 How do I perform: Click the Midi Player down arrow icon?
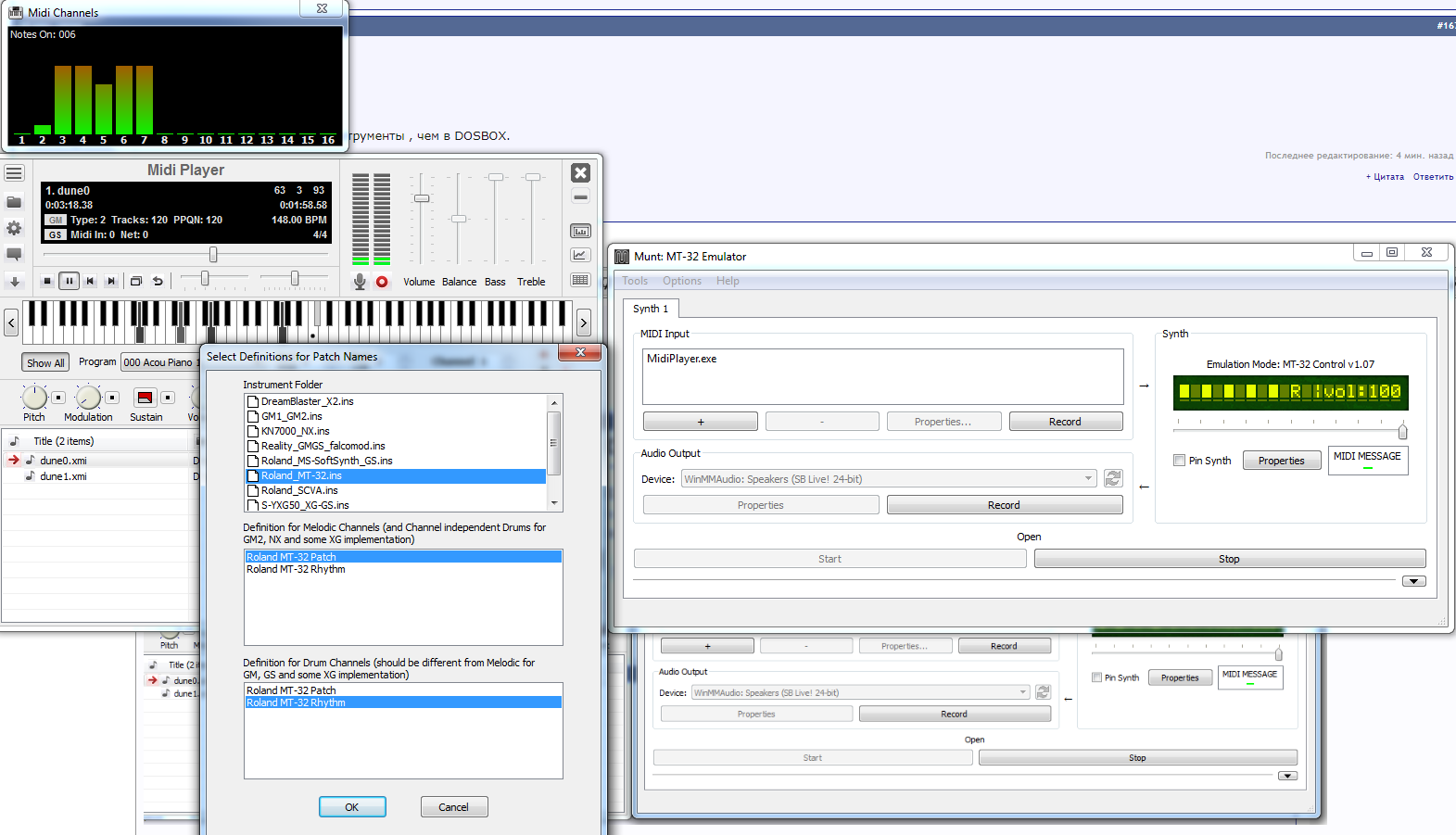click(x=14, y=281)
